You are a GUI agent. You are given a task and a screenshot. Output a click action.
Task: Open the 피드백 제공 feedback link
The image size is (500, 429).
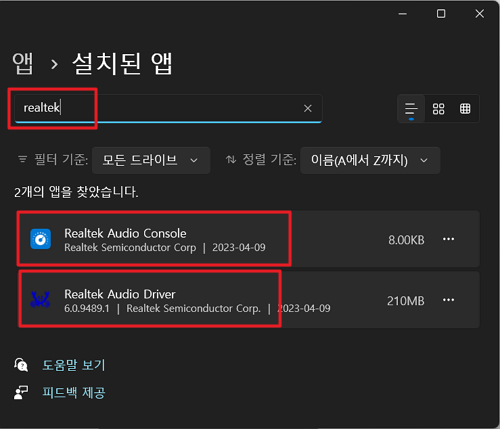74,393
